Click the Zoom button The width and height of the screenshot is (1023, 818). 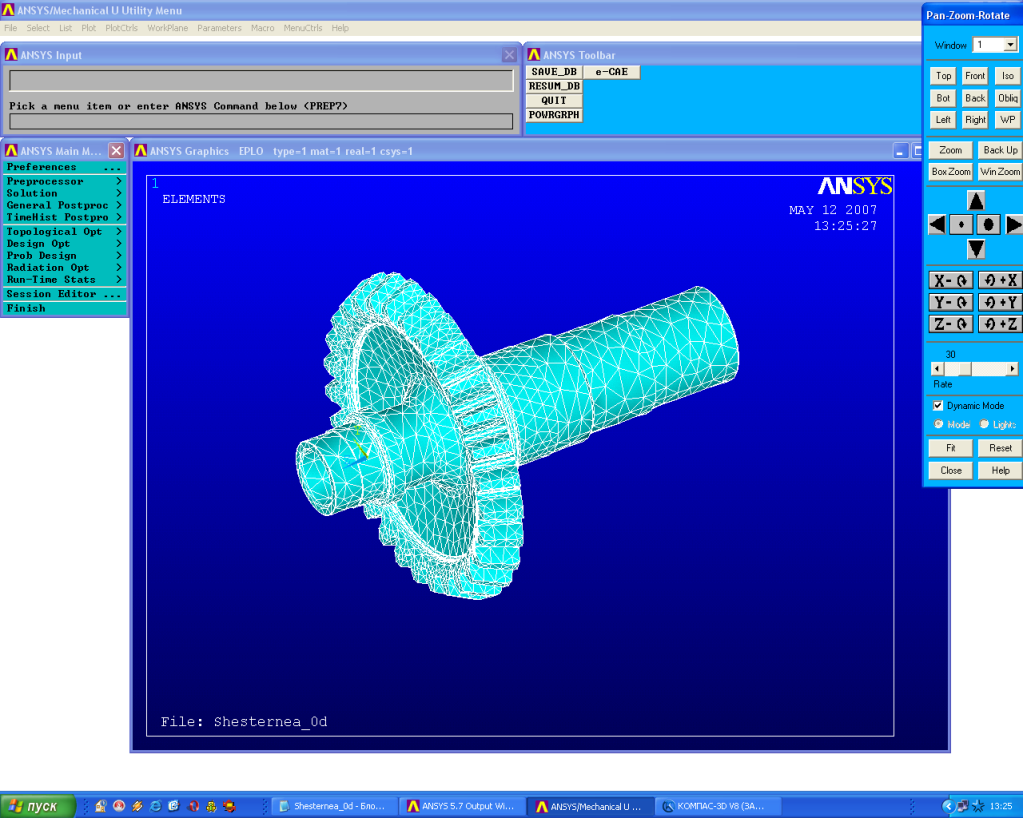tap(951, 150)
